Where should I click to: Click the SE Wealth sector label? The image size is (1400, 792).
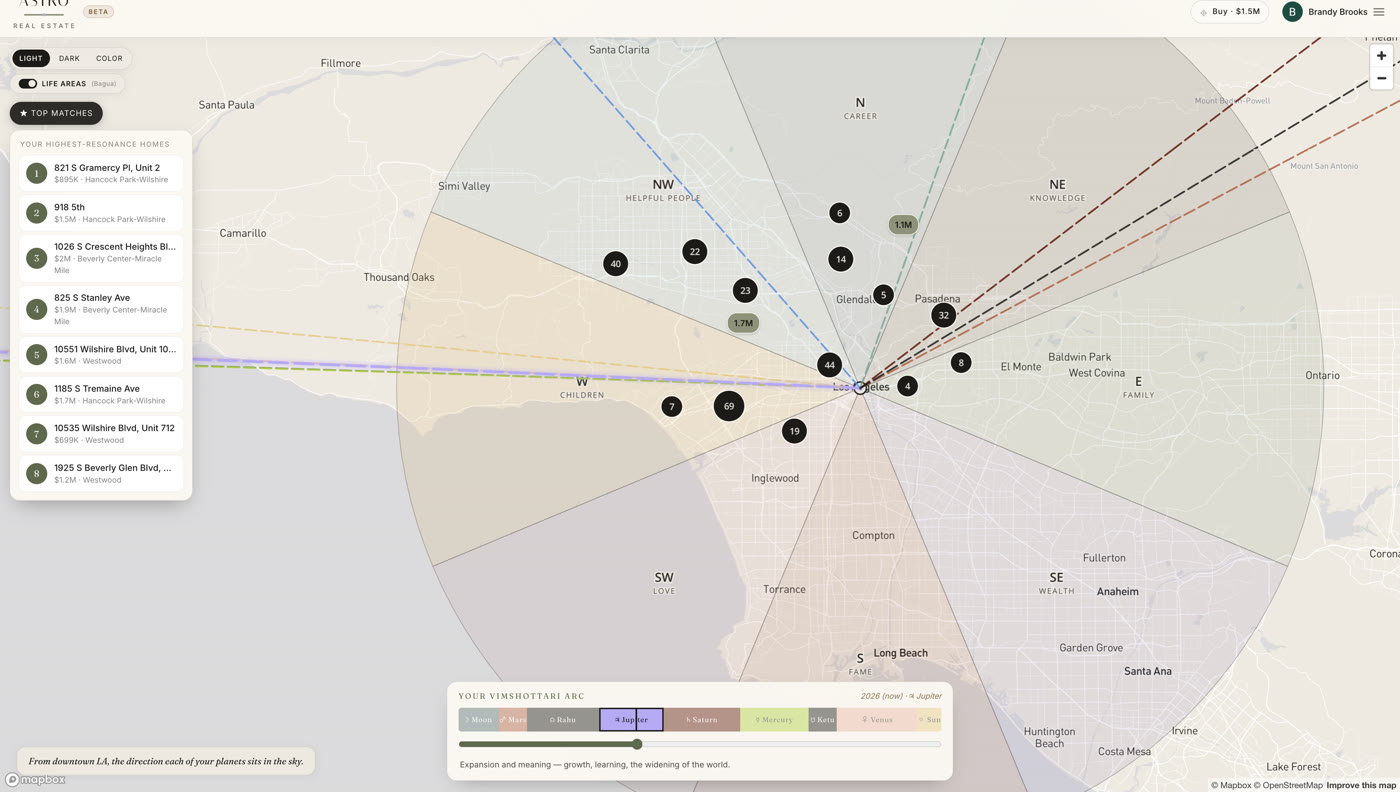click(1056, 583)
